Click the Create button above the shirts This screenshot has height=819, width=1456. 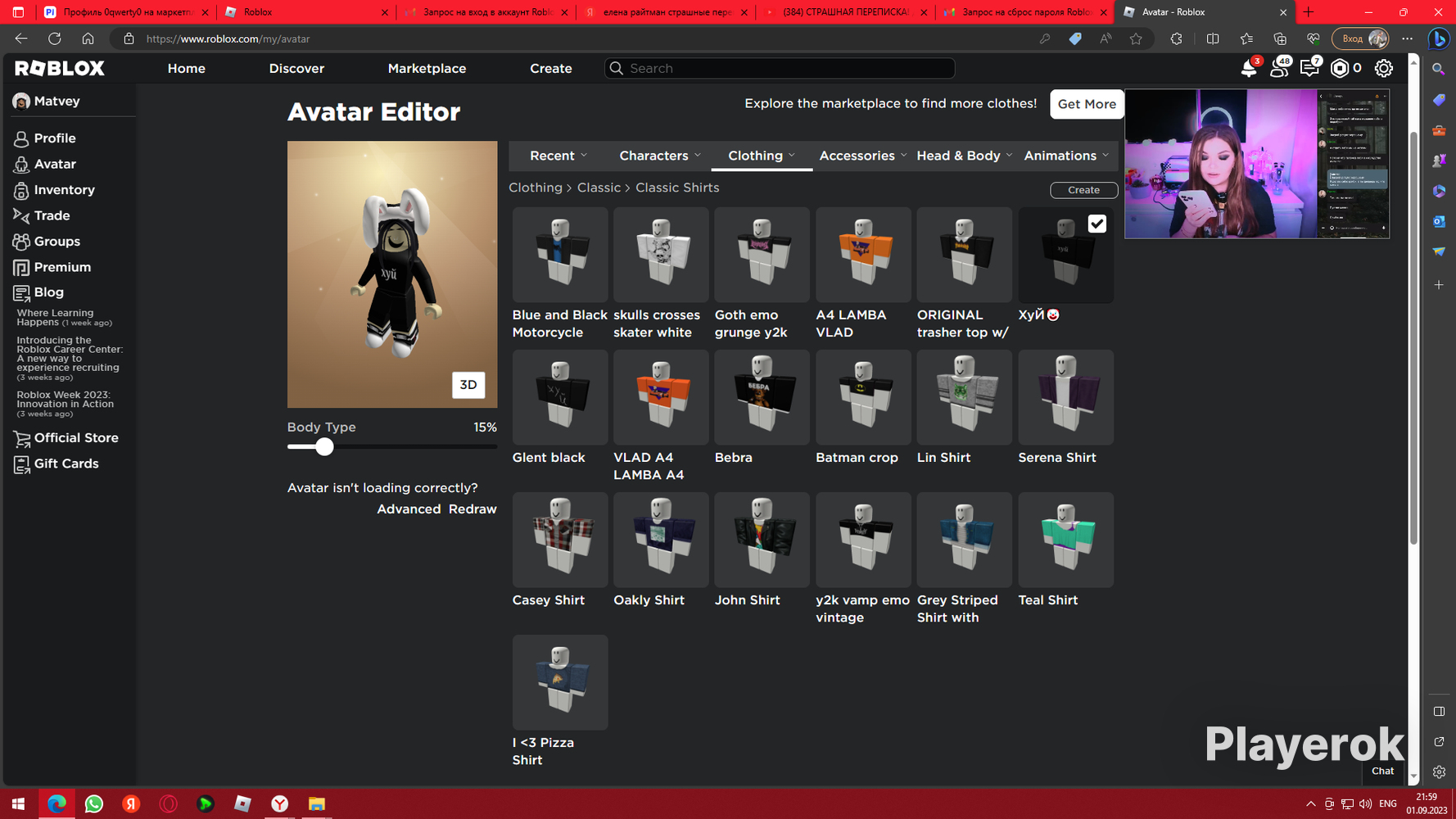1083,190
